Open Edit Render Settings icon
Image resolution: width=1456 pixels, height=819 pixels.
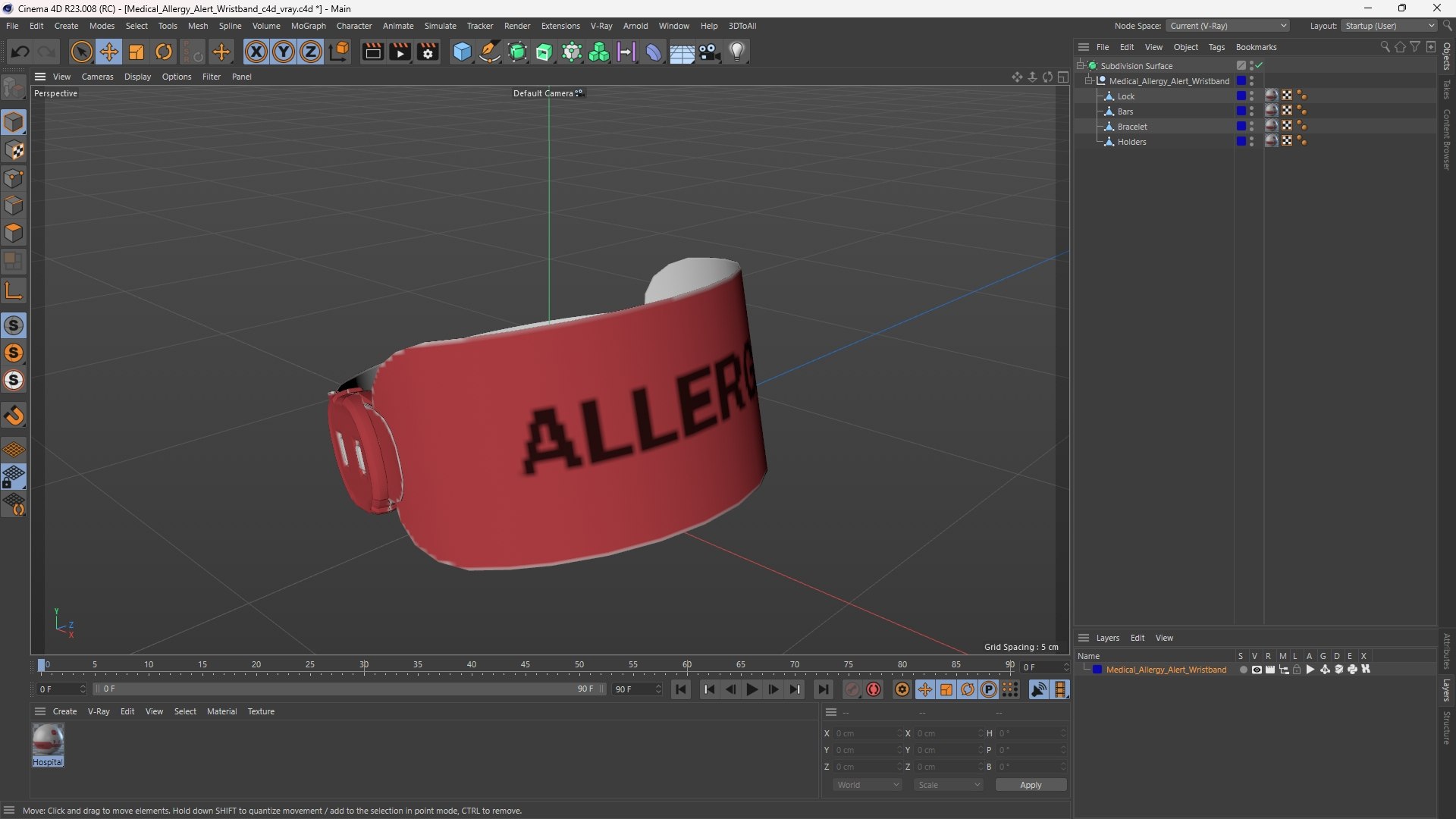pos(428,52)
